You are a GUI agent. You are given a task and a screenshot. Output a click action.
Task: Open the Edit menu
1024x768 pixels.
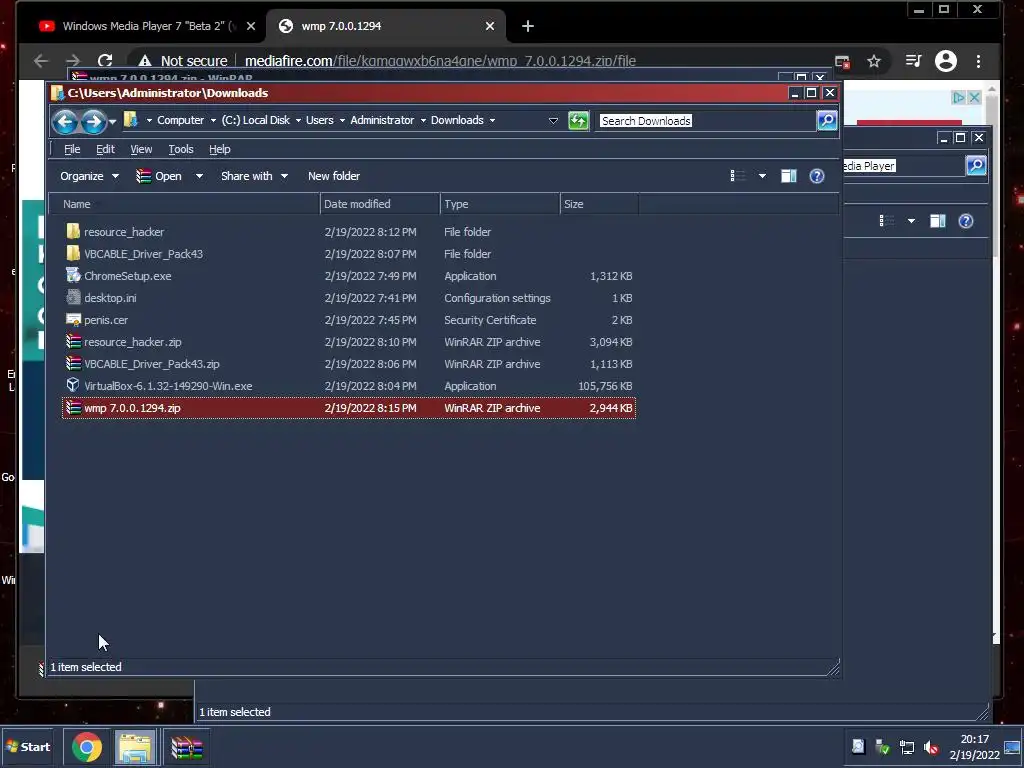105,149
